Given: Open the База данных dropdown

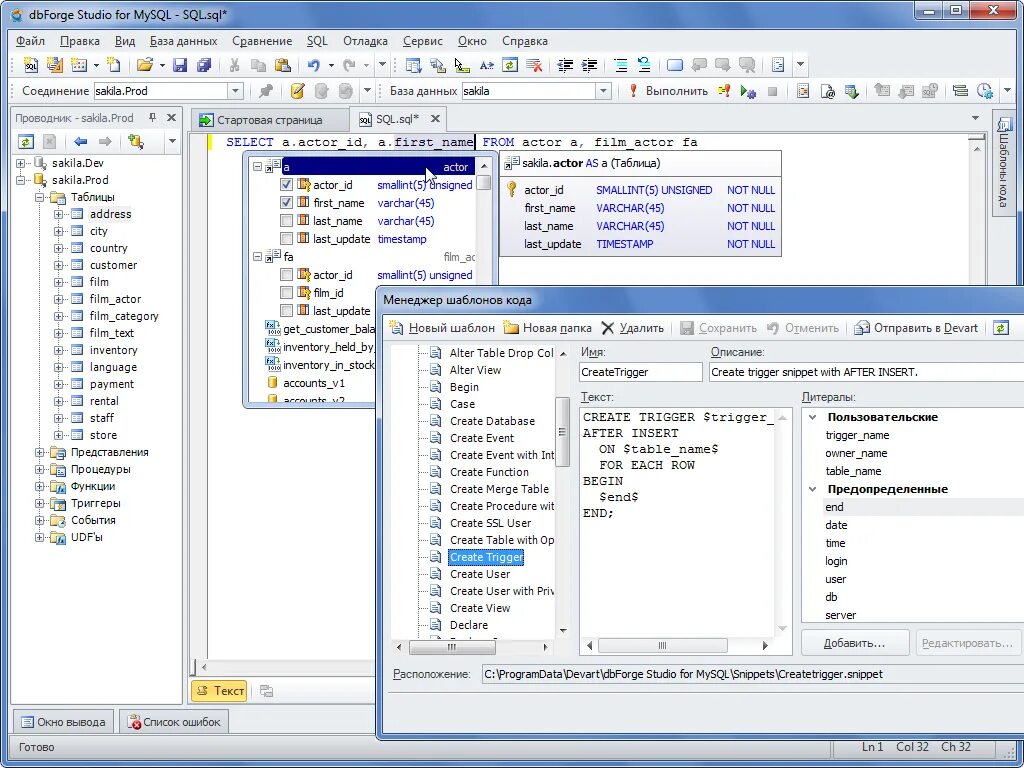Looking at the screenshot, I should click(x=603, y=91).
